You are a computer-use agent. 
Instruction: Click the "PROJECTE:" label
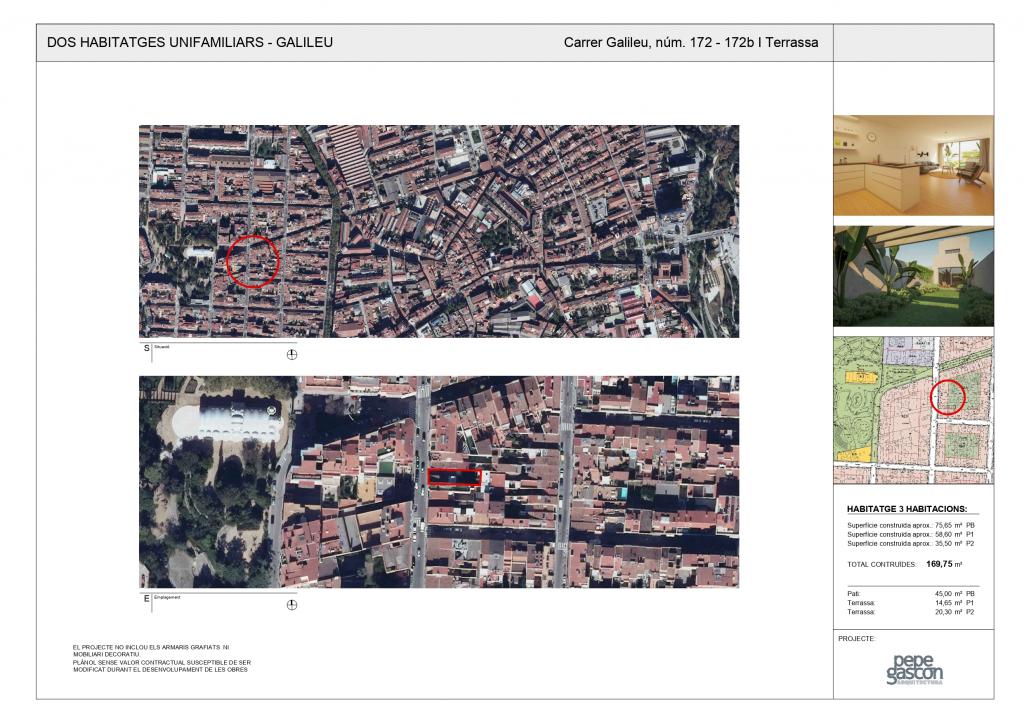tap(857, 638)
